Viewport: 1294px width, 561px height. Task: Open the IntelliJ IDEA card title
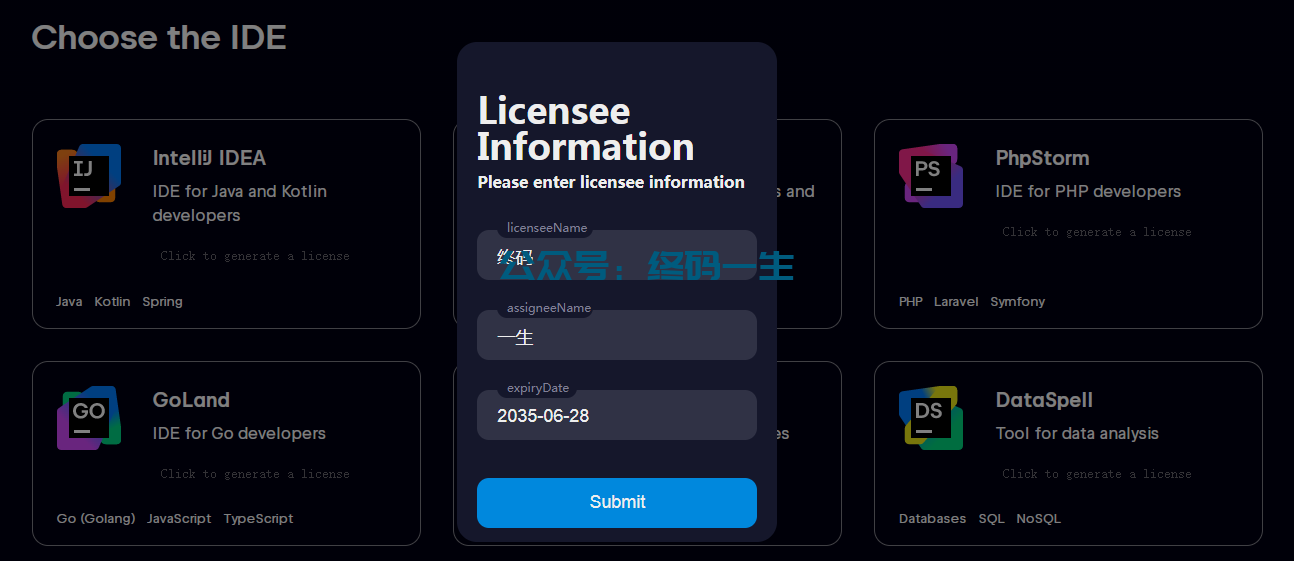coord(209,158)
